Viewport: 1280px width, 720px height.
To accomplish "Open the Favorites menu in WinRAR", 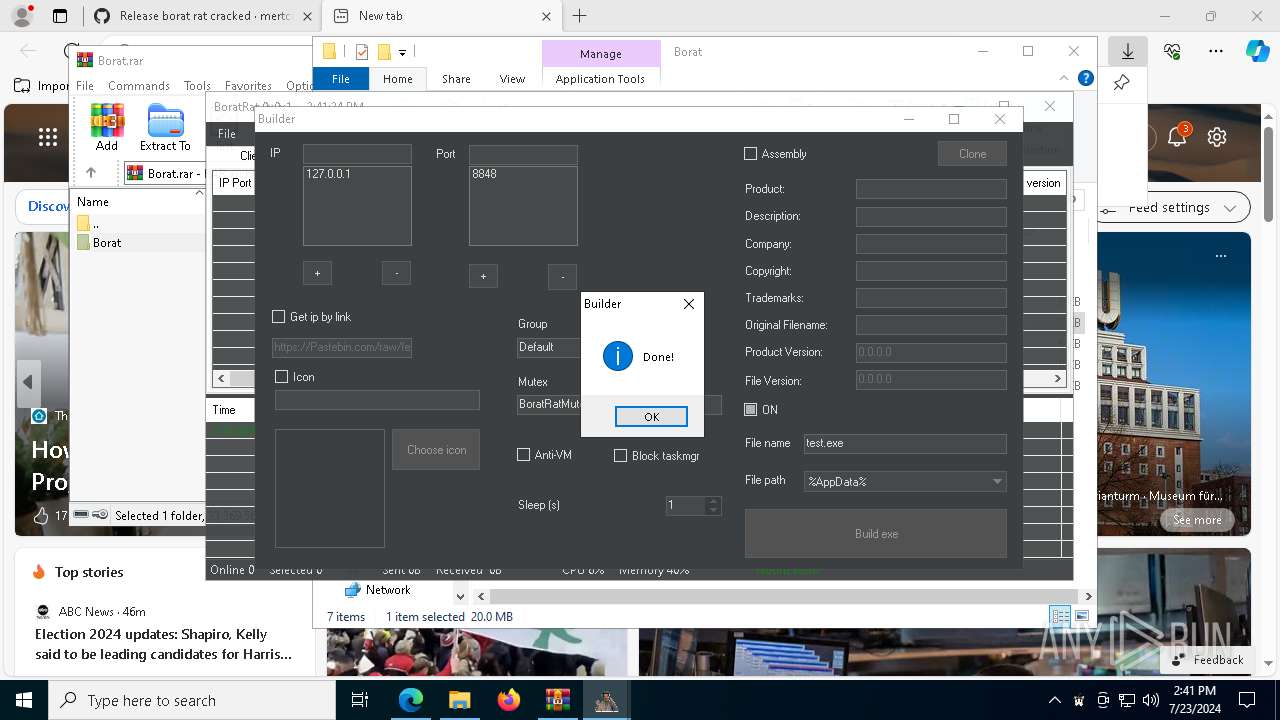I will point(248,86).
